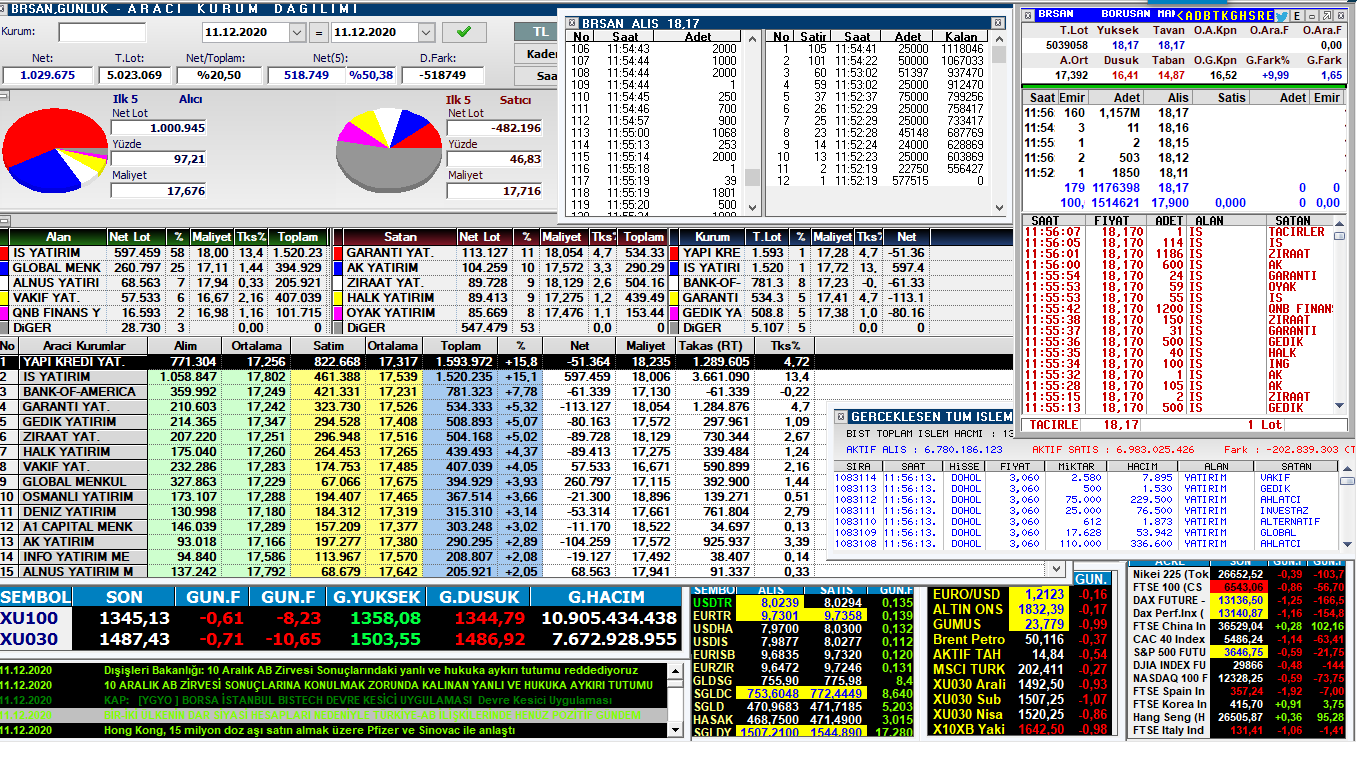
Task: Collapse pie chart section with minus icon
Action: 4,95
